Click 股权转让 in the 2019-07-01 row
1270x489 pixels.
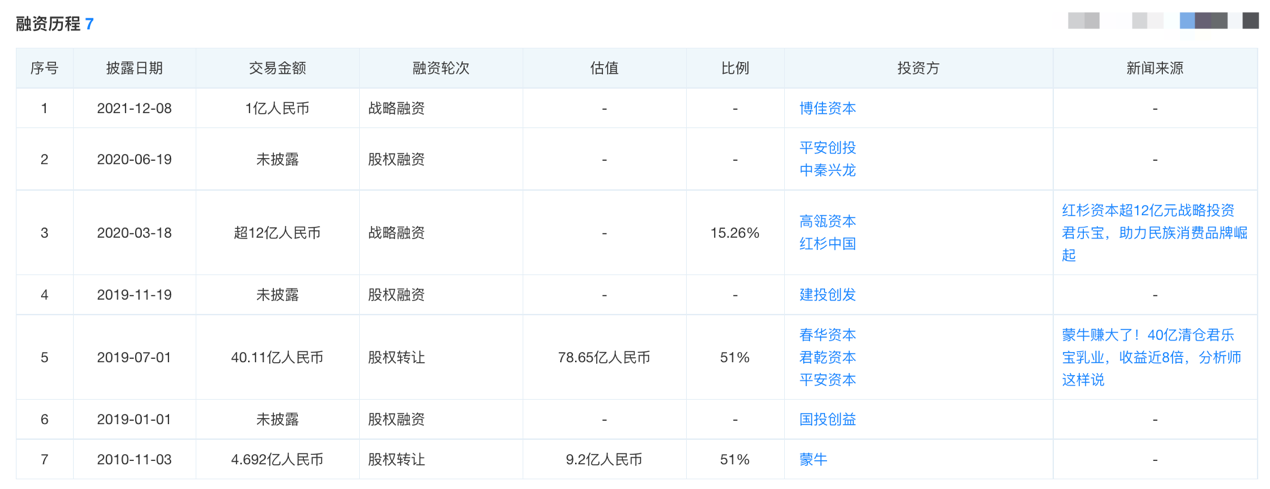[396, 357]
